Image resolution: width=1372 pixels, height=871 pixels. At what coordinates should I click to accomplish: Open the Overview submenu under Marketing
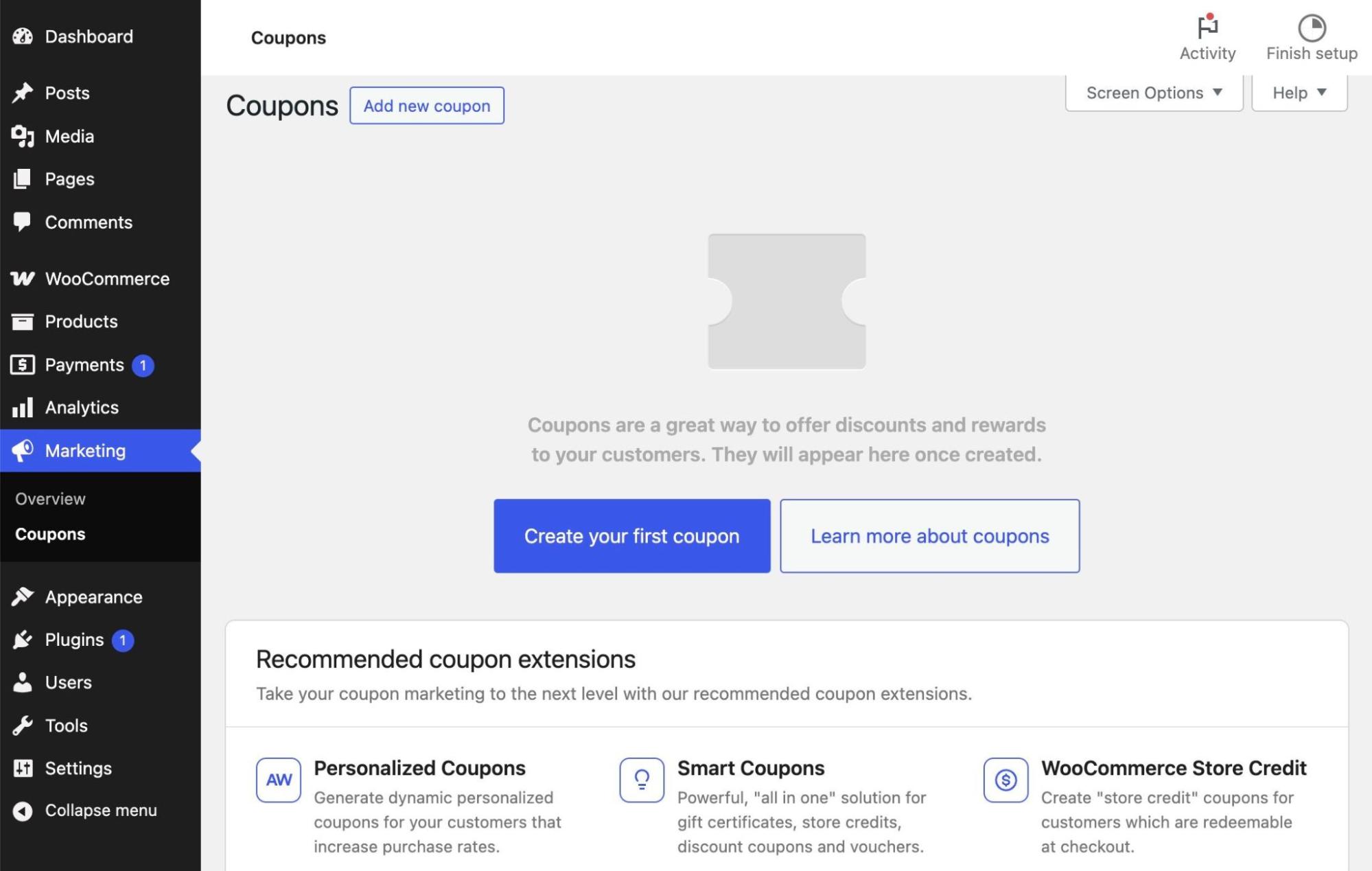(x=50, y=499)
